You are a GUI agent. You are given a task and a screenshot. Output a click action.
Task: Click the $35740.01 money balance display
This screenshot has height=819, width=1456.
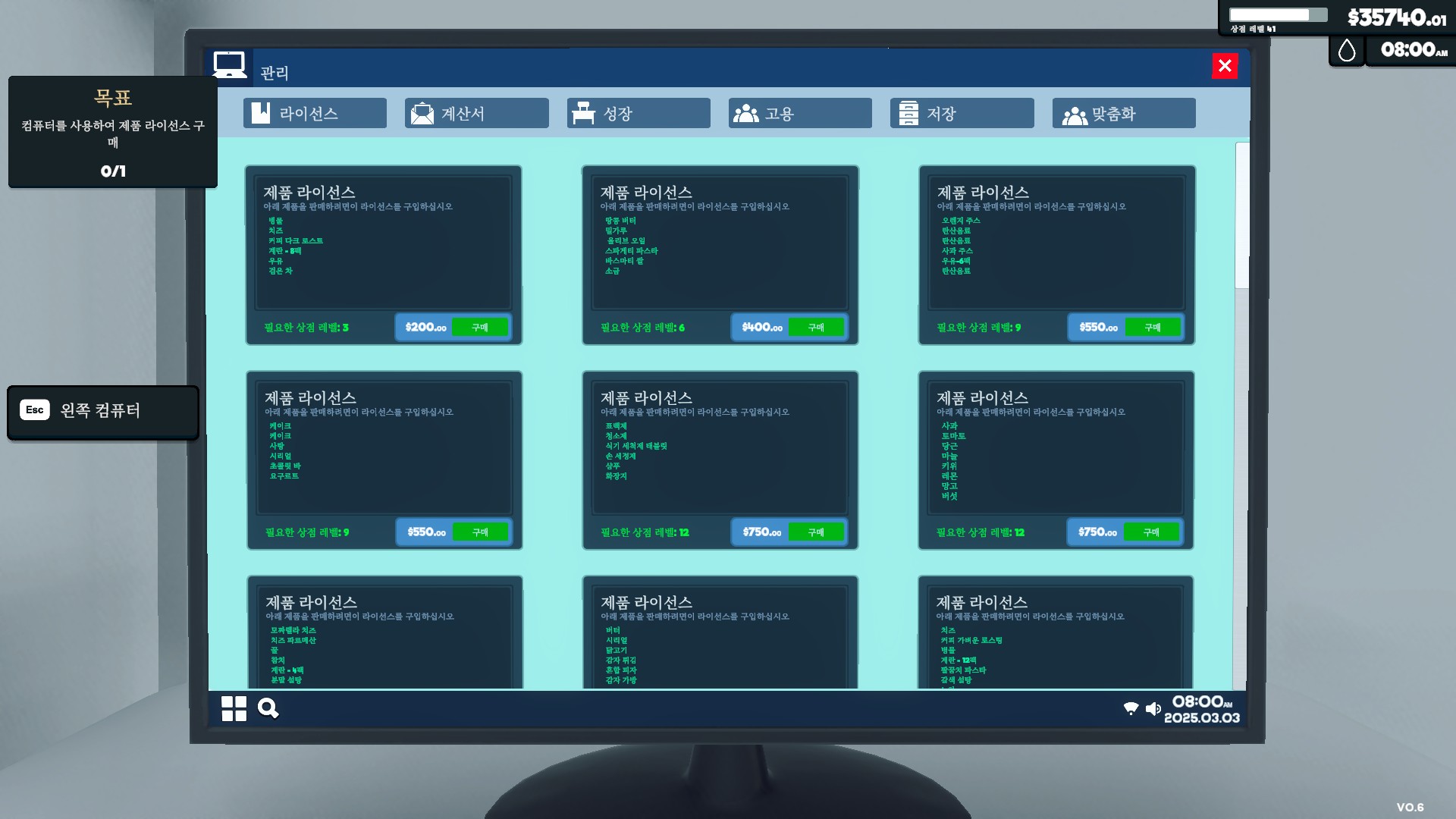(1397, 17)
